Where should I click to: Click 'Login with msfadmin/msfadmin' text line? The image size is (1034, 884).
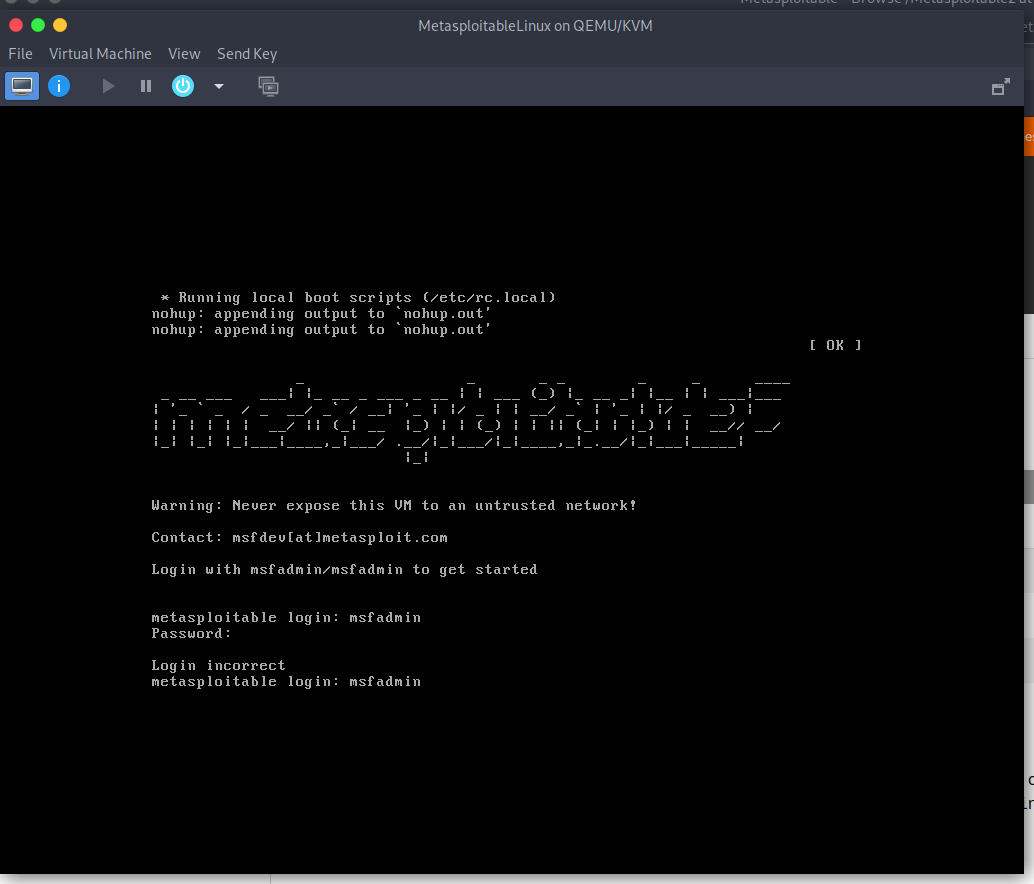pos(344,570)
